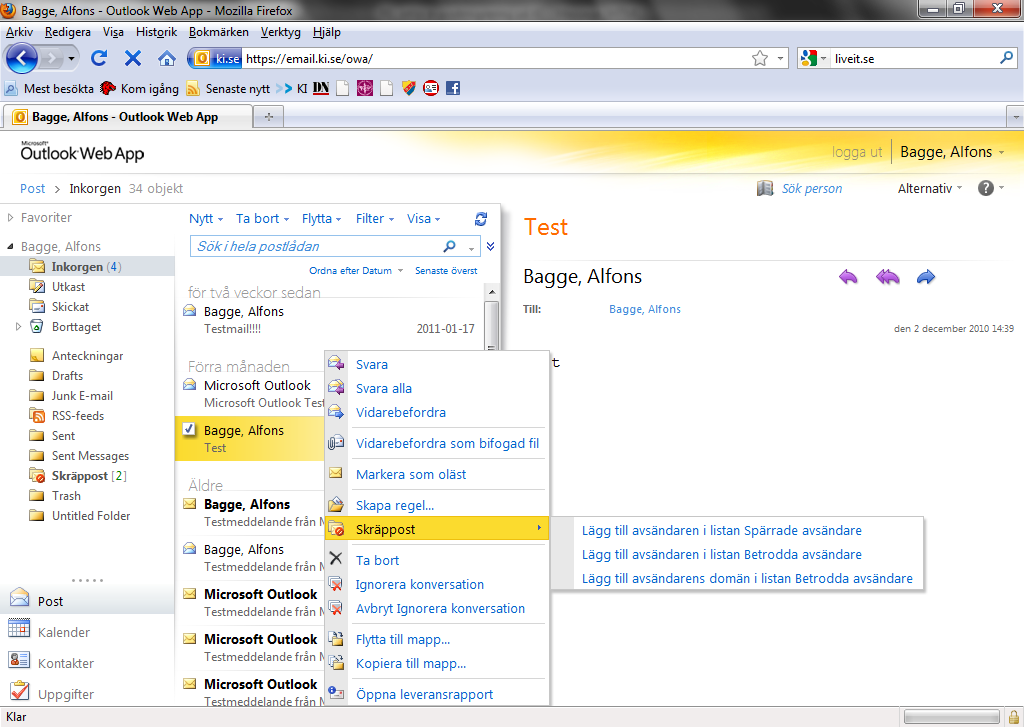Select the Skickat folder
Image resolution: width=1024 pixels, height=728 pixels.
coord(70,306)
